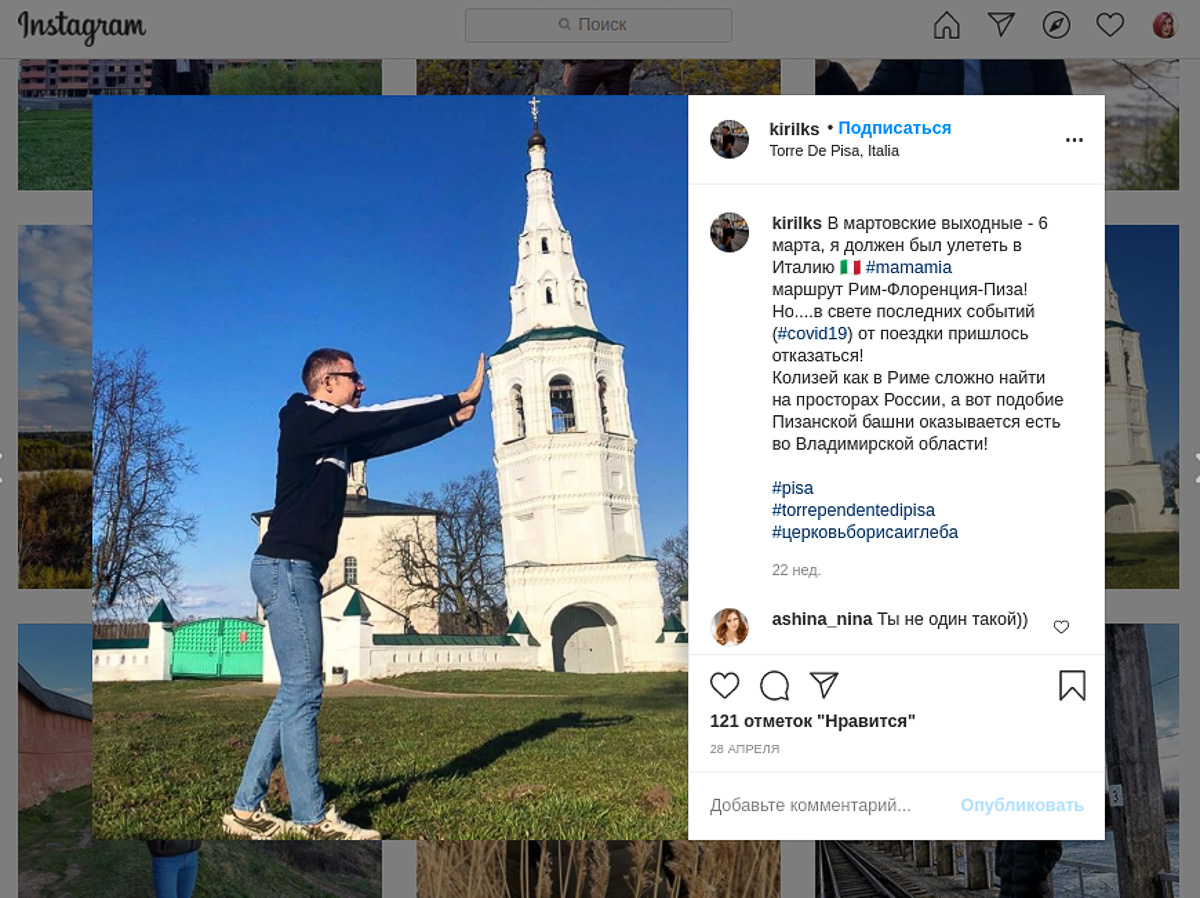
Task: Save the post with the bookmark icon
Action: 1071,686
